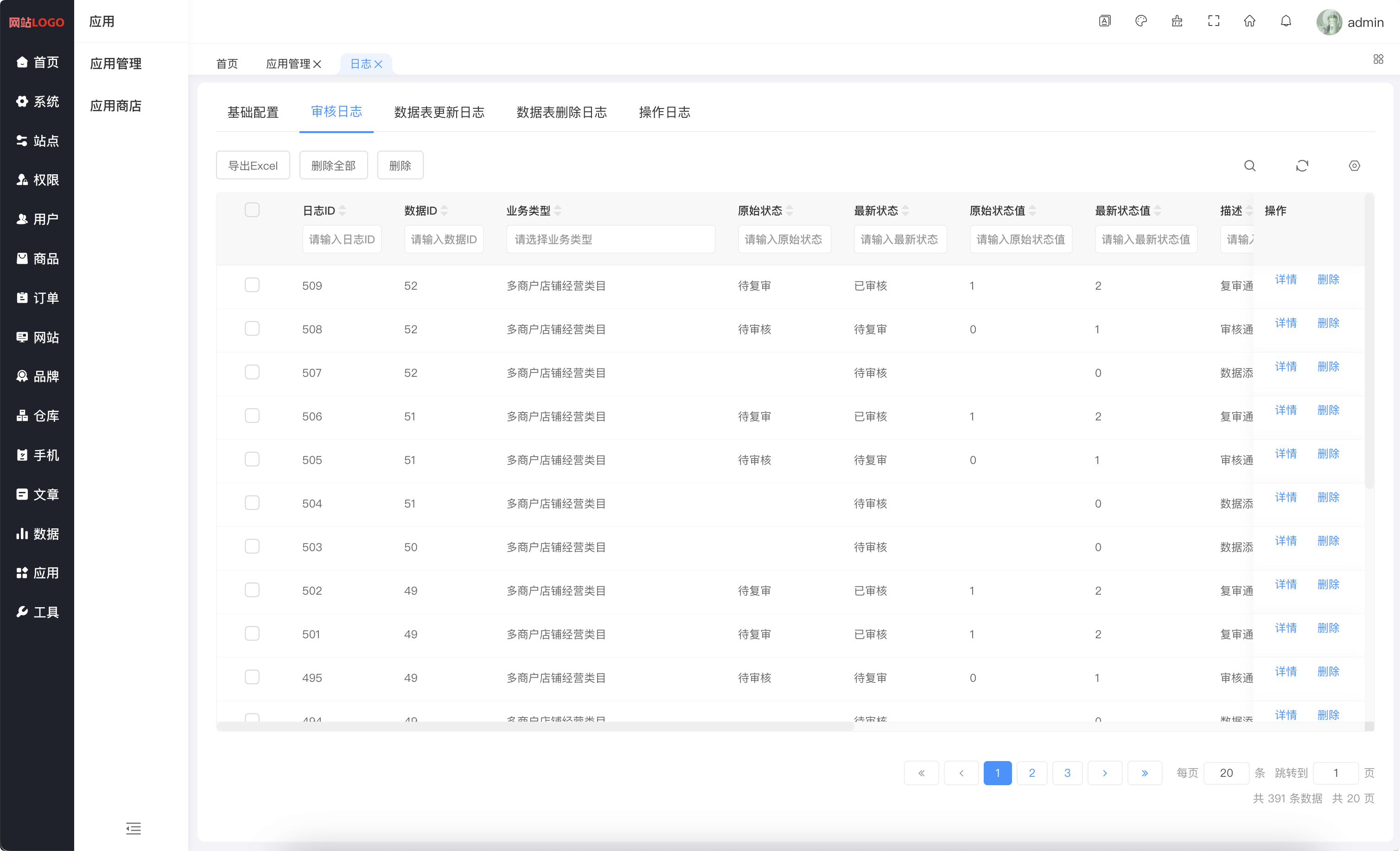Open 应用商店 in the submenu

point(115,106)
